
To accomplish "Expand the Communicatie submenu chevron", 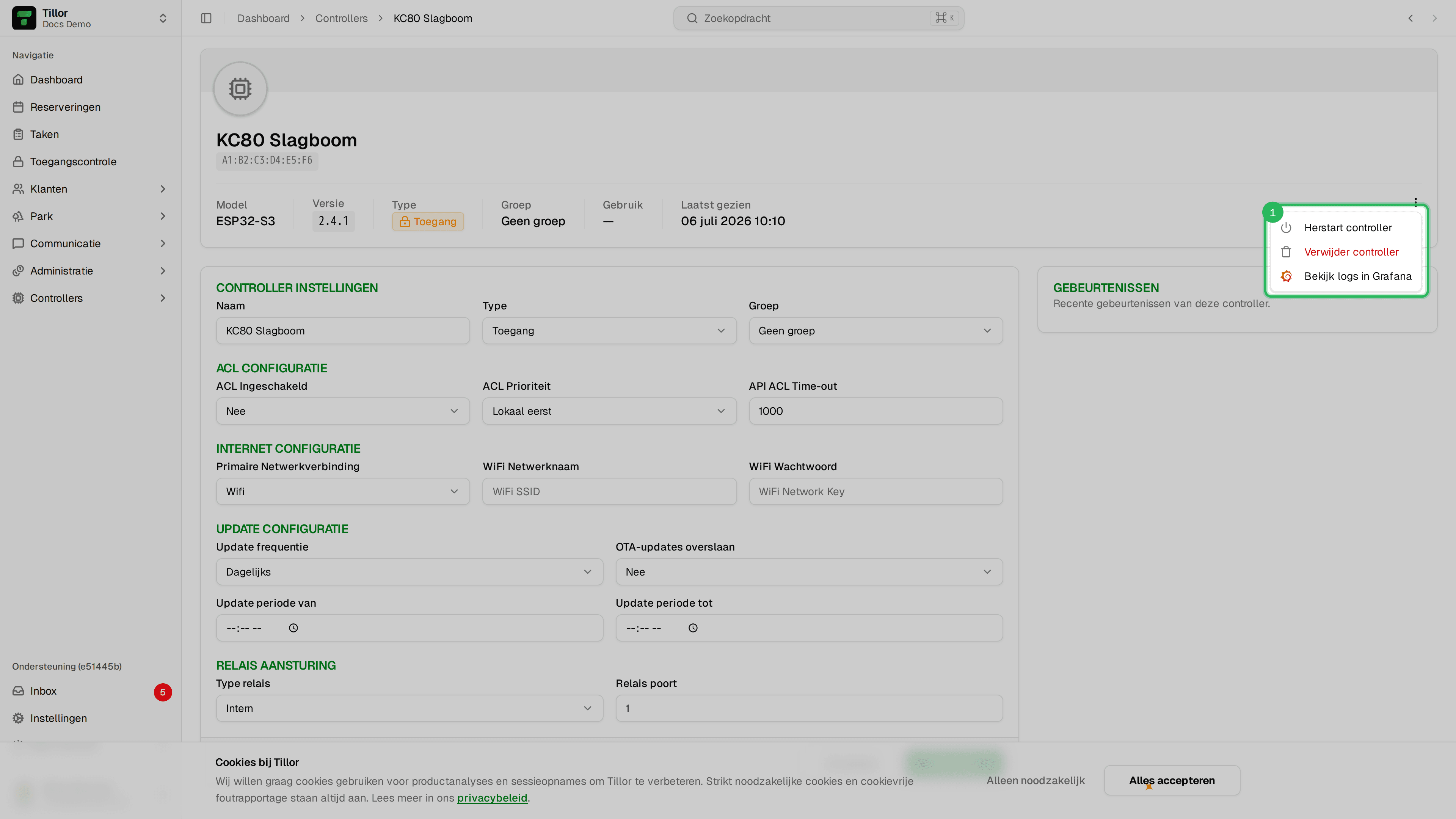I will click(163, 243).
